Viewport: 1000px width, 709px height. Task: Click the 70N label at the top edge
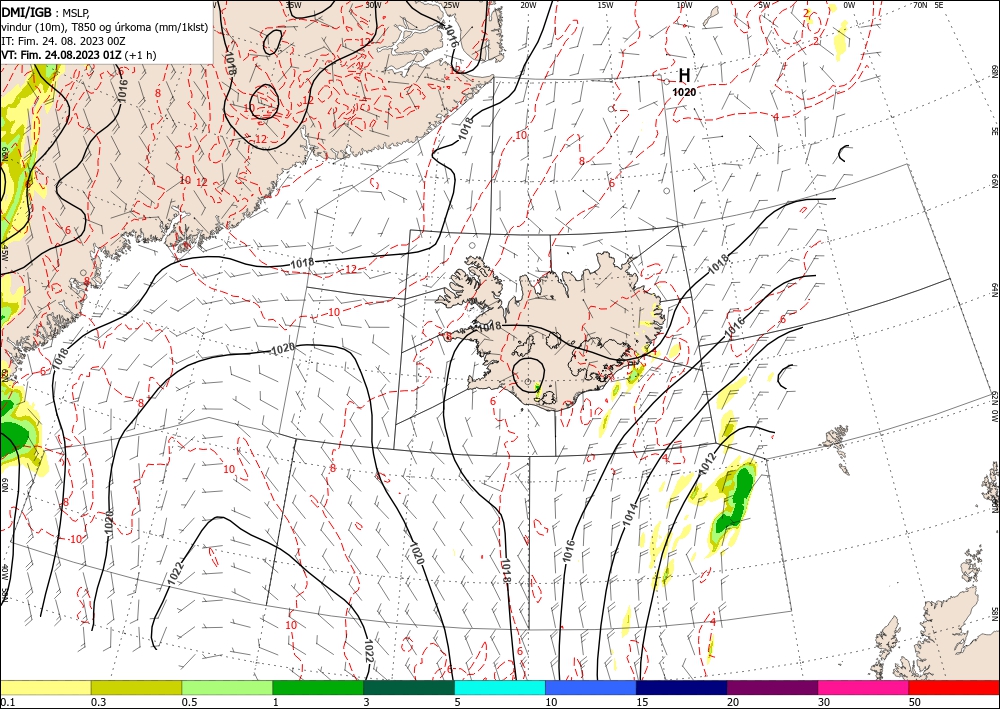click(920, 5)
